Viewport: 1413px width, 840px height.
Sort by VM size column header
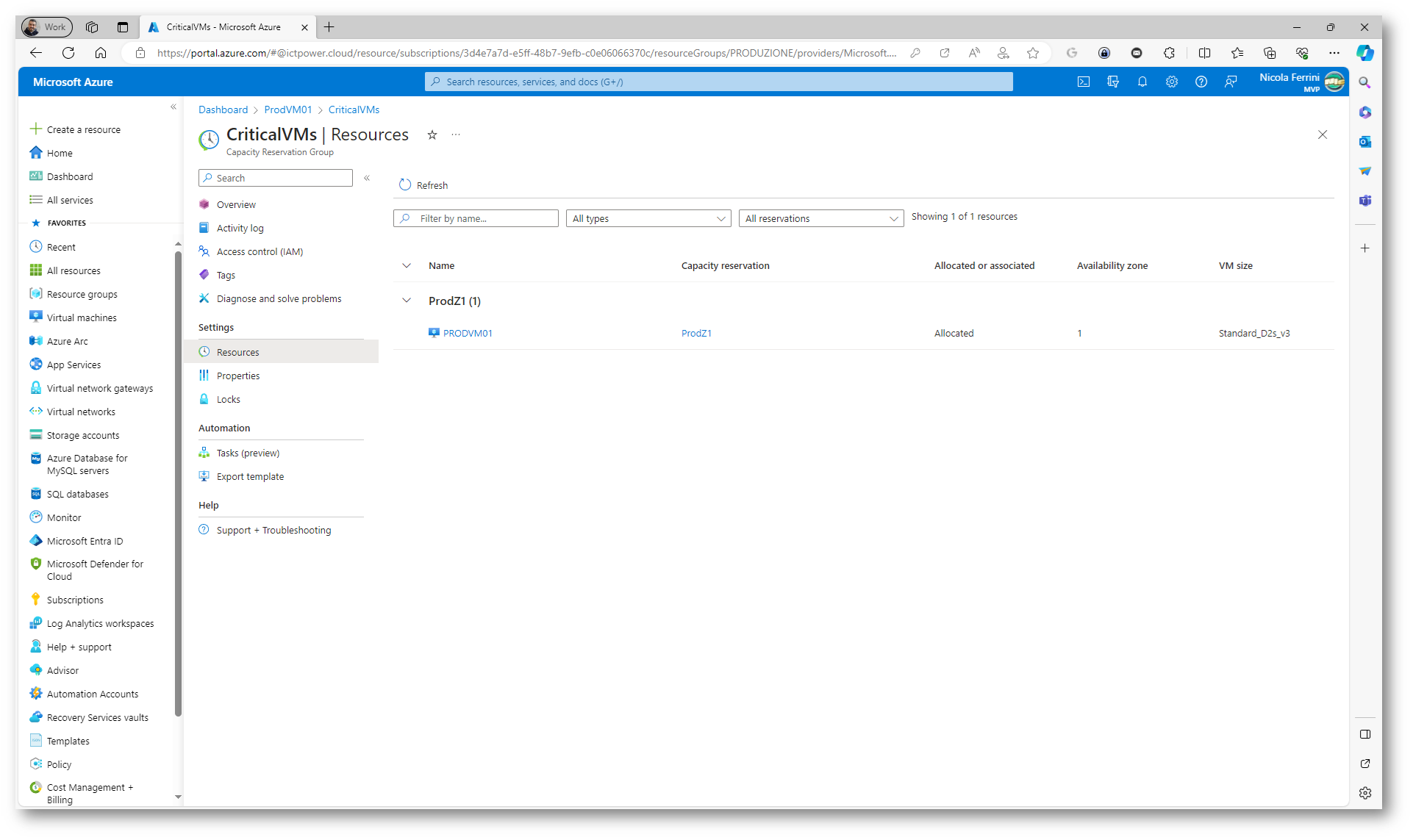click(1235, 265)
